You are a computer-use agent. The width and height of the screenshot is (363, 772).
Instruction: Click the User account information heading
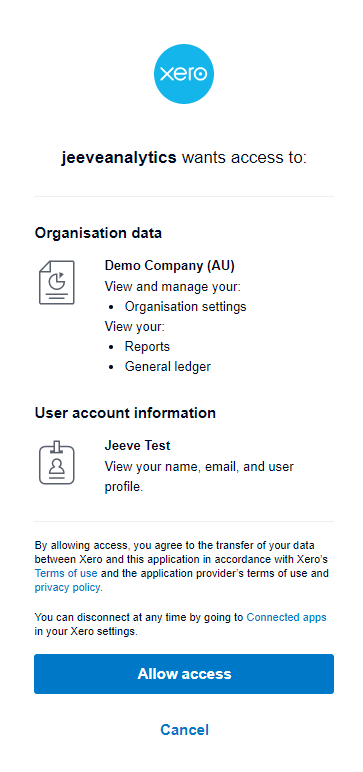(x=125, y=413)
